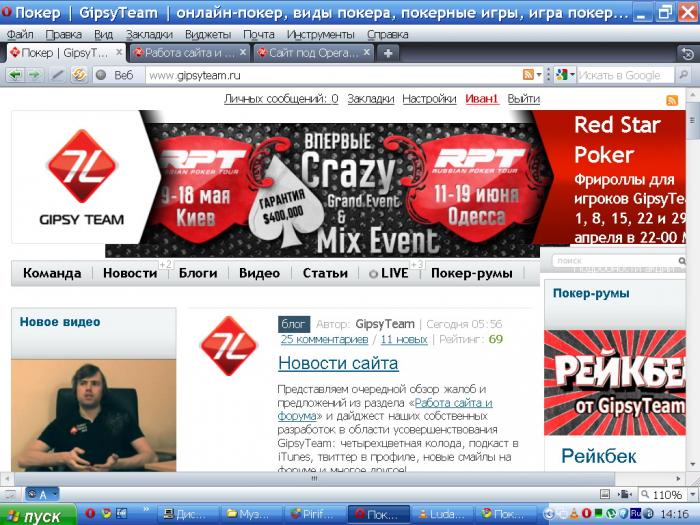Expand hidden system tray icons arrow

tap(550, 514)
